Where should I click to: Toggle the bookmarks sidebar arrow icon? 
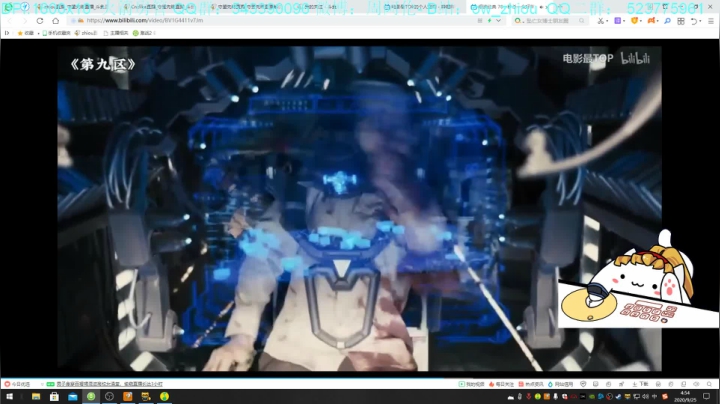pos(6,33)
